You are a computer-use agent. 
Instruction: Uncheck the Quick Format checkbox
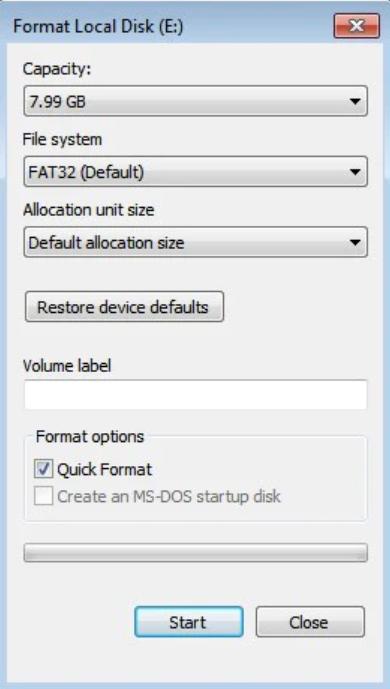43,469
